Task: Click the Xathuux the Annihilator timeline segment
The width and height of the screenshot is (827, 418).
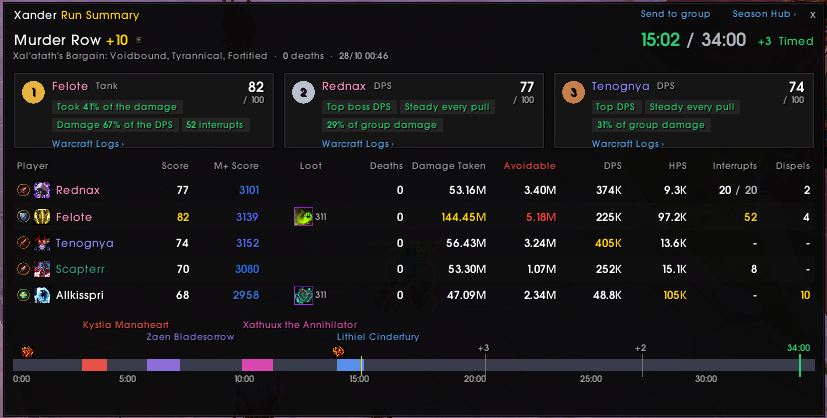Action: point(257,365)
